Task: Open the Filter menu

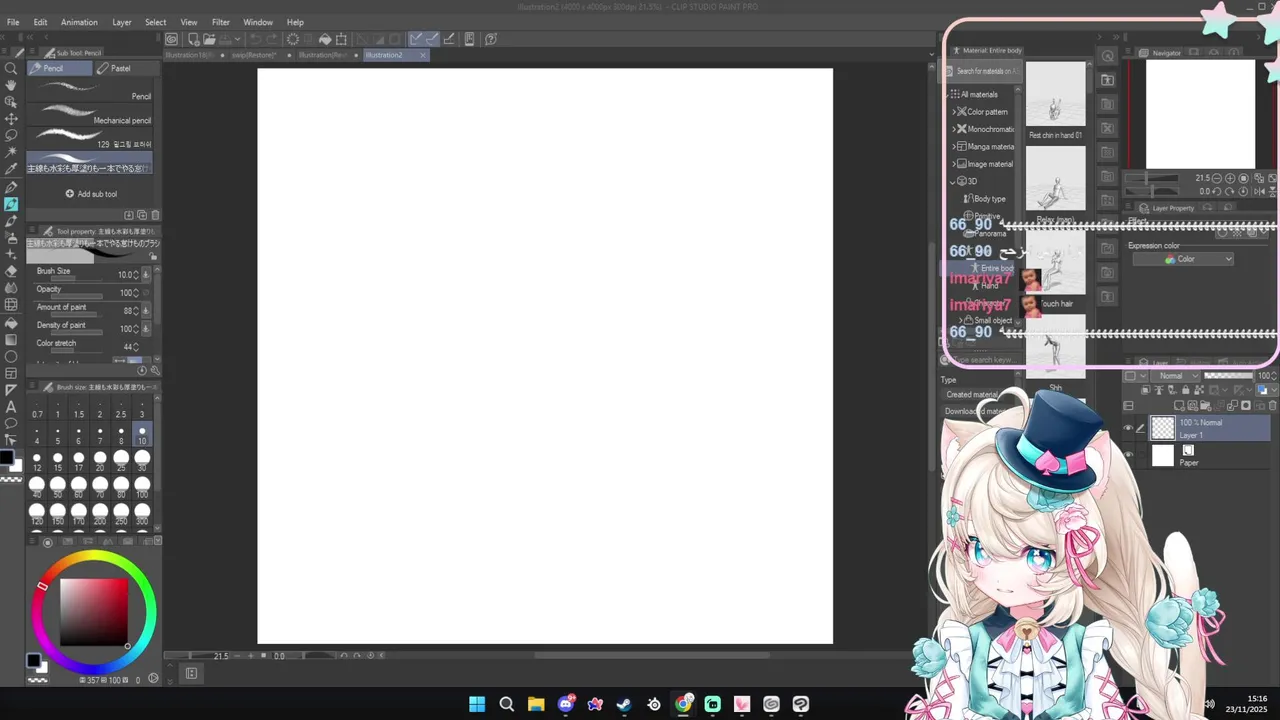Action: (x=221, y=22)
